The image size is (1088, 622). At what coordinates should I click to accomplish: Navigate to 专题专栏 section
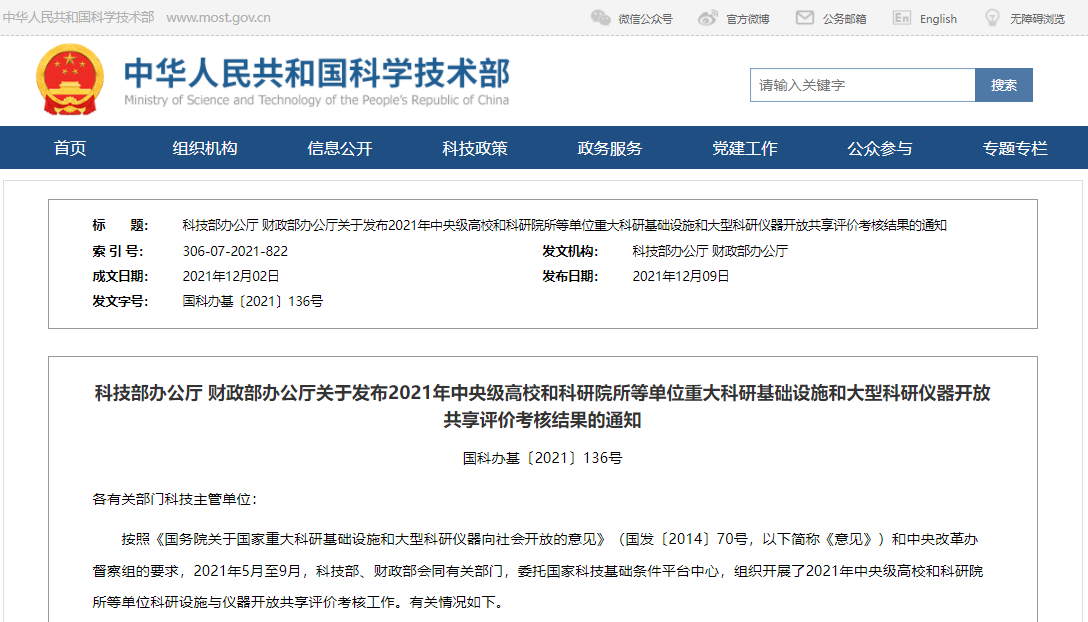point(1015,148)
